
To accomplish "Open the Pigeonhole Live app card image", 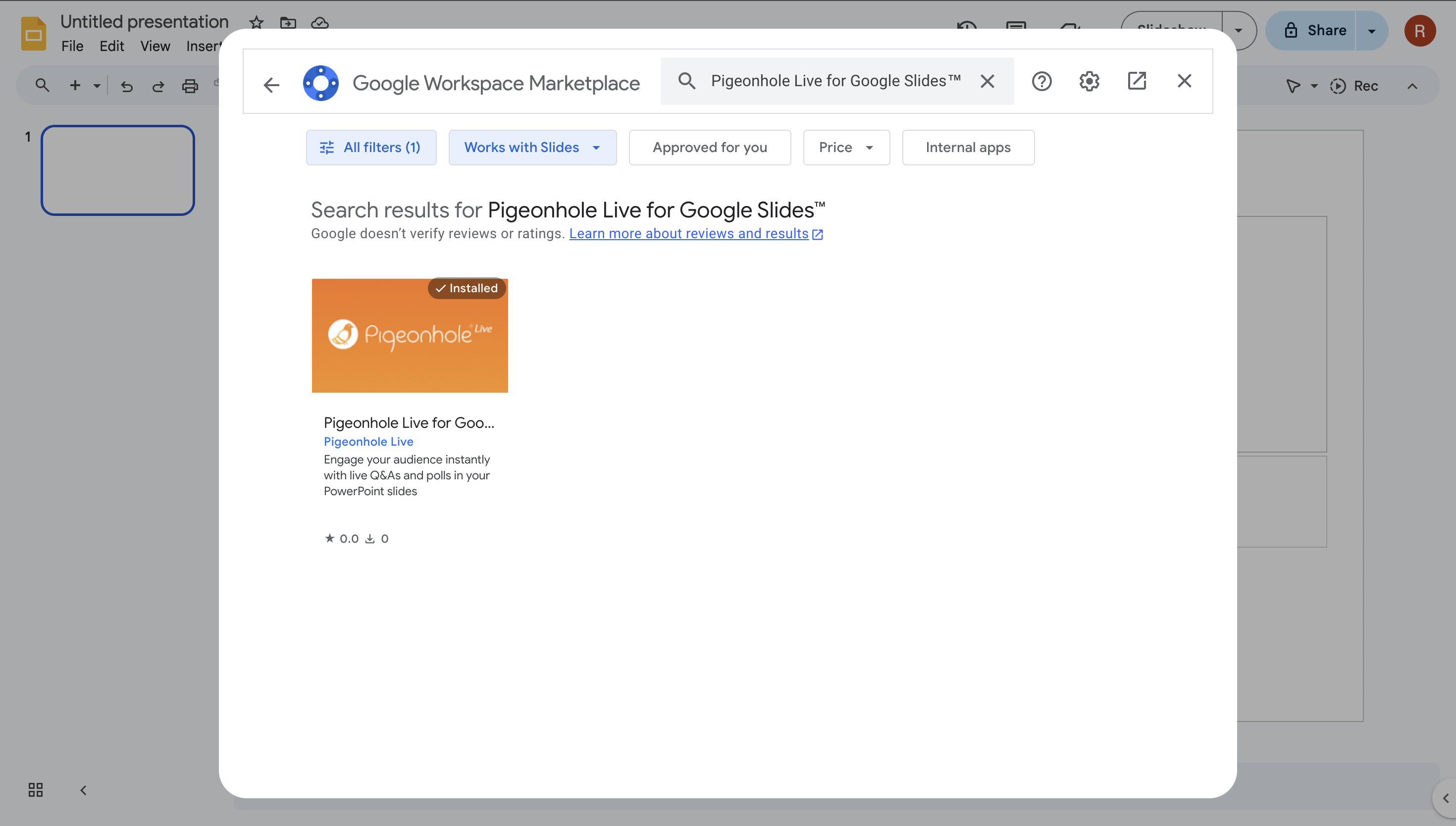I will click(x=410, y=335).
